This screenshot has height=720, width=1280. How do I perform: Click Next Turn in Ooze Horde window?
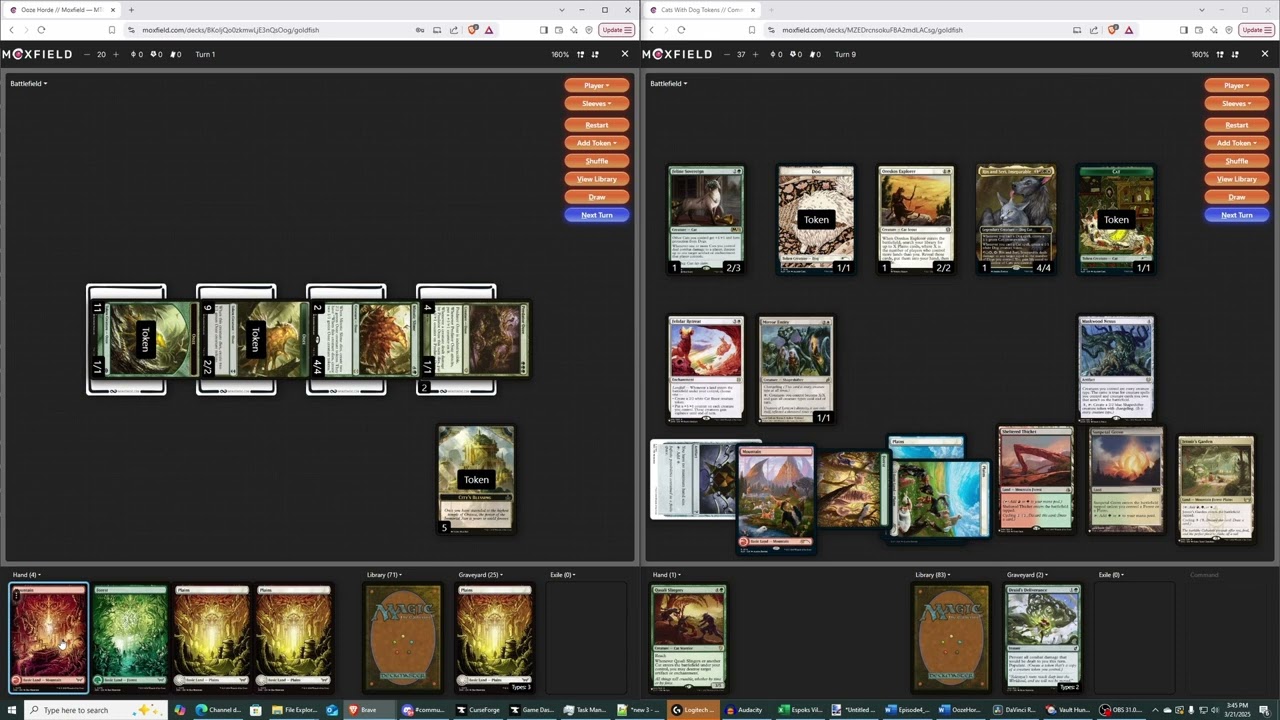(x=596, y=215)
